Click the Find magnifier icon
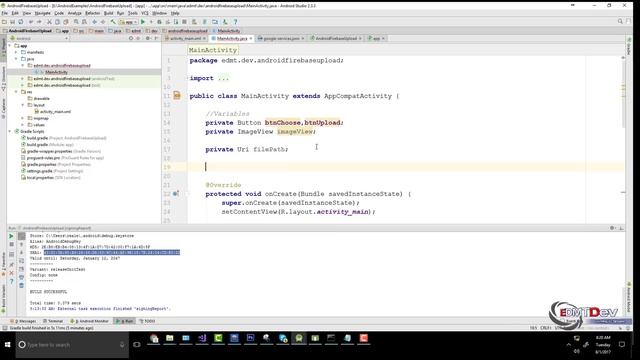This screenshot has width=640, height=360. point(76,22)
